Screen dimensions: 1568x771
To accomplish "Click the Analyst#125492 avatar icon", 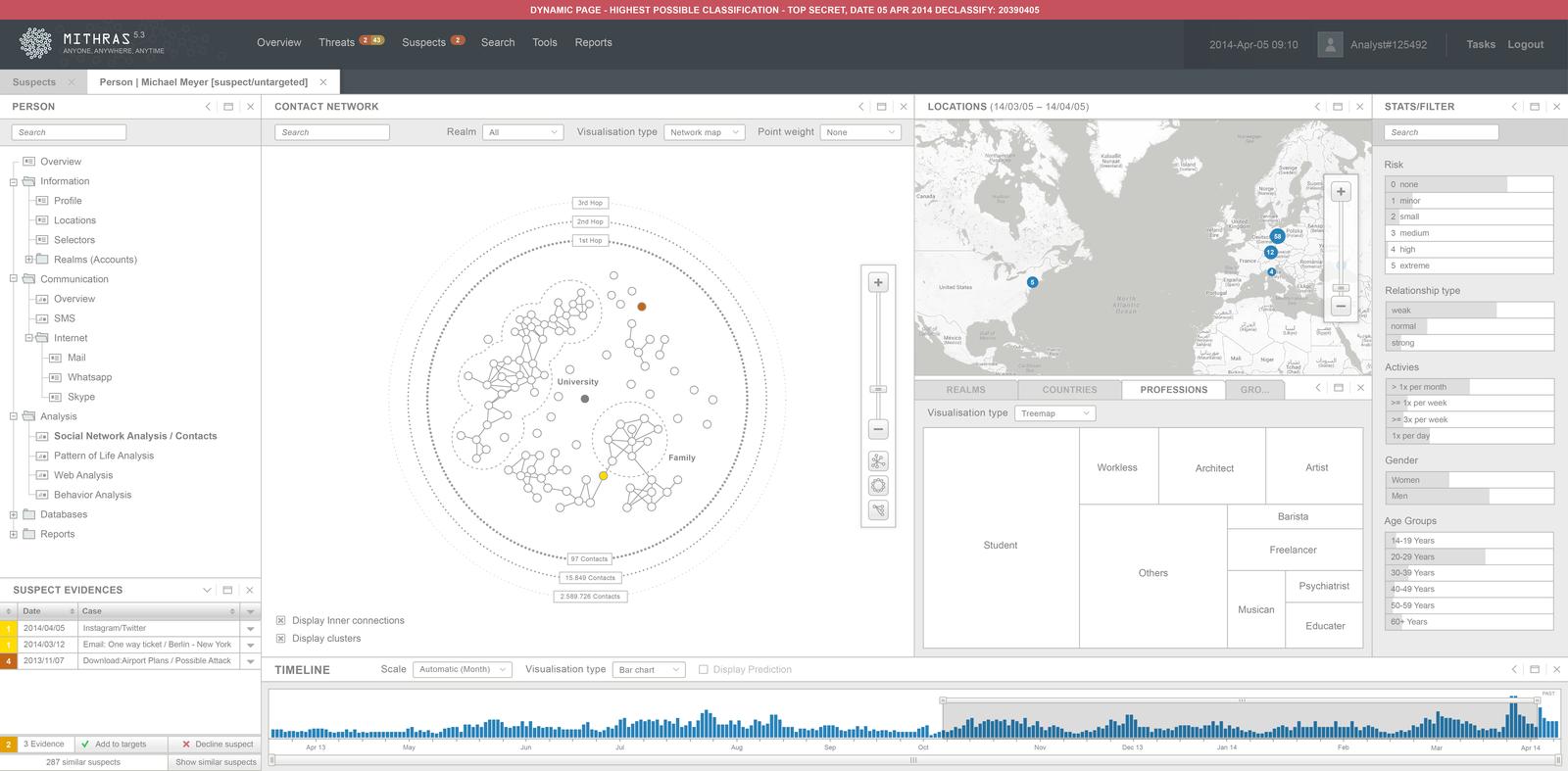I will [1330, 44].
